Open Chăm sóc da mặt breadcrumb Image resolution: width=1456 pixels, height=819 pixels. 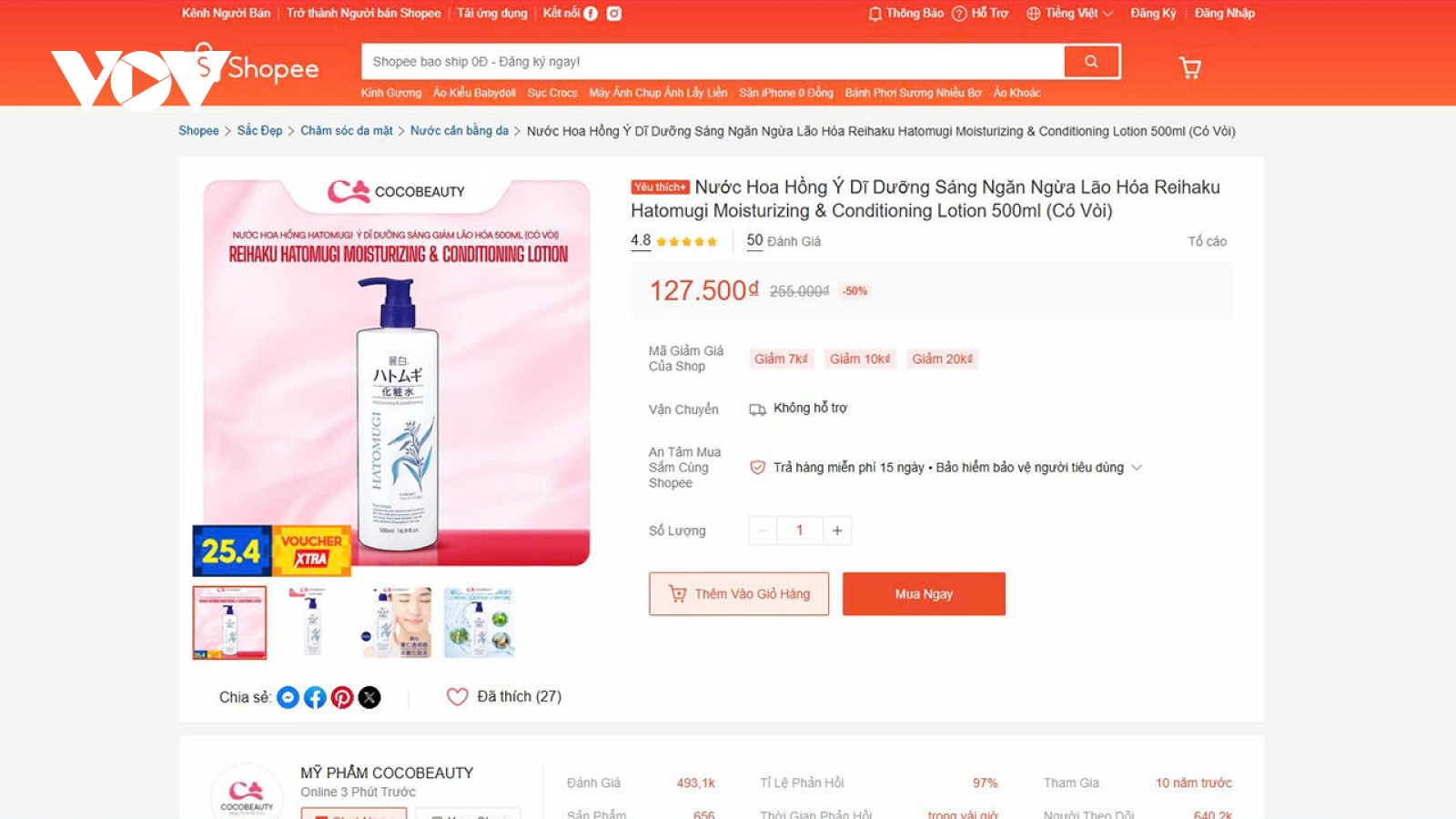click(347, 131)
